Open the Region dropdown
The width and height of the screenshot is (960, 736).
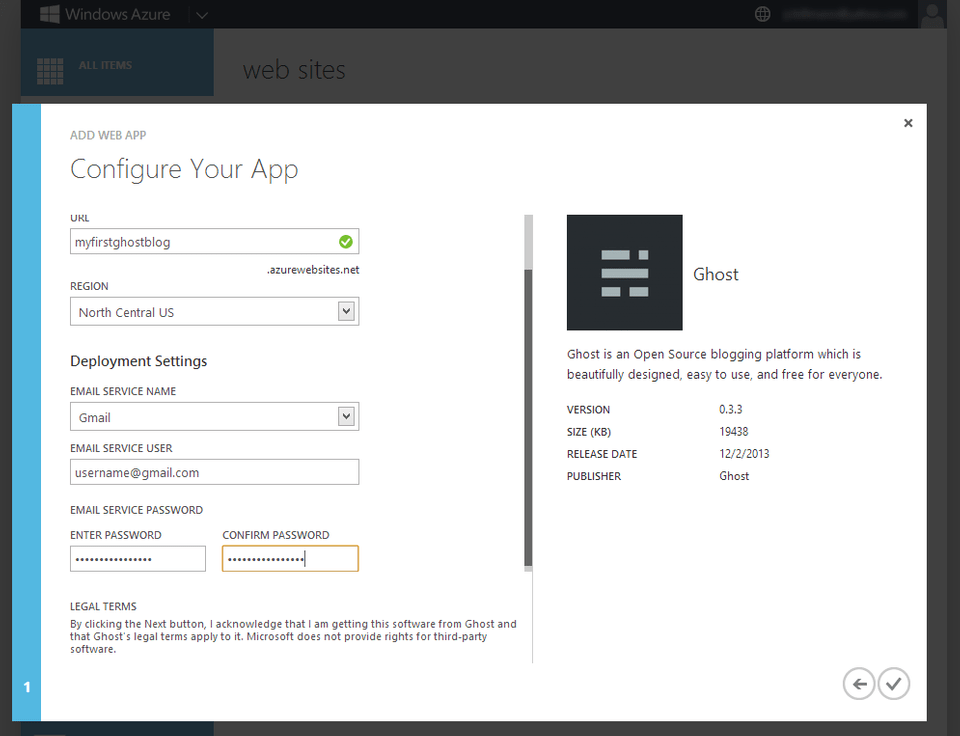coord(214,312)
